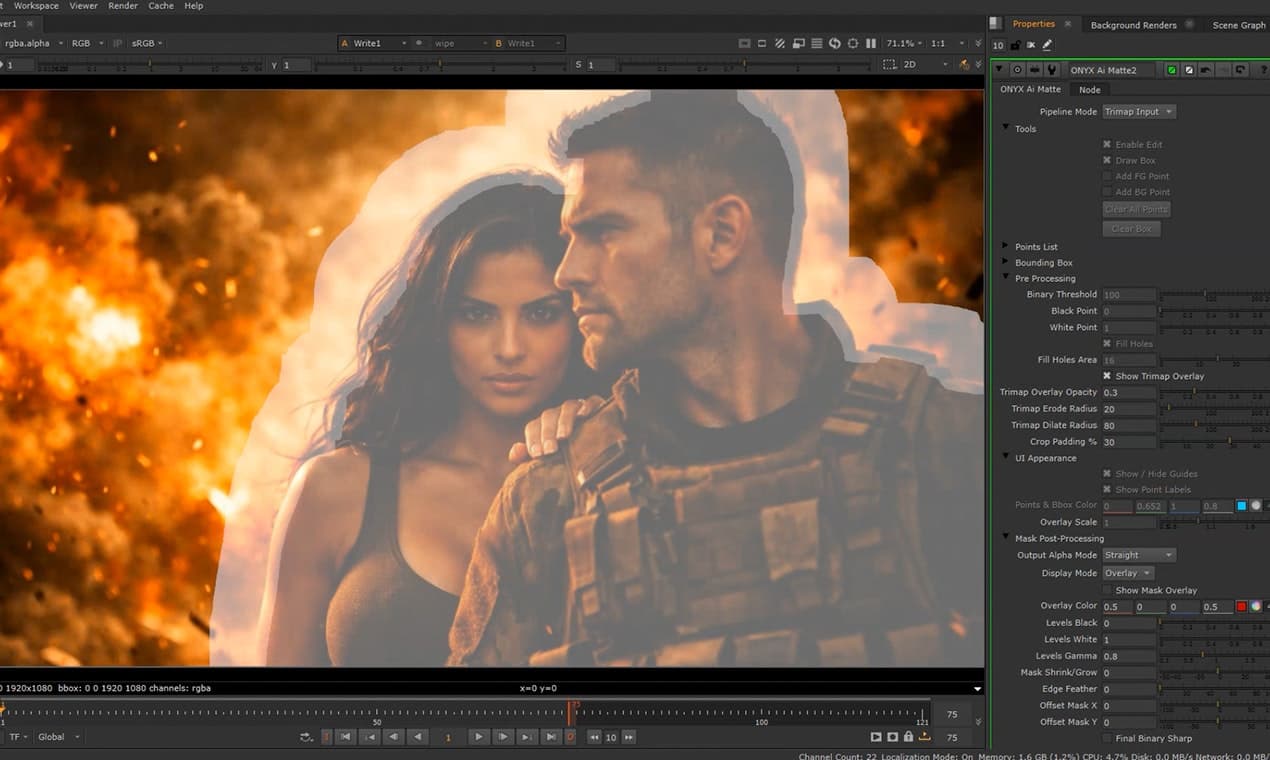Open the Workspace menu
Screen dimensions: 1270x760
35,5
